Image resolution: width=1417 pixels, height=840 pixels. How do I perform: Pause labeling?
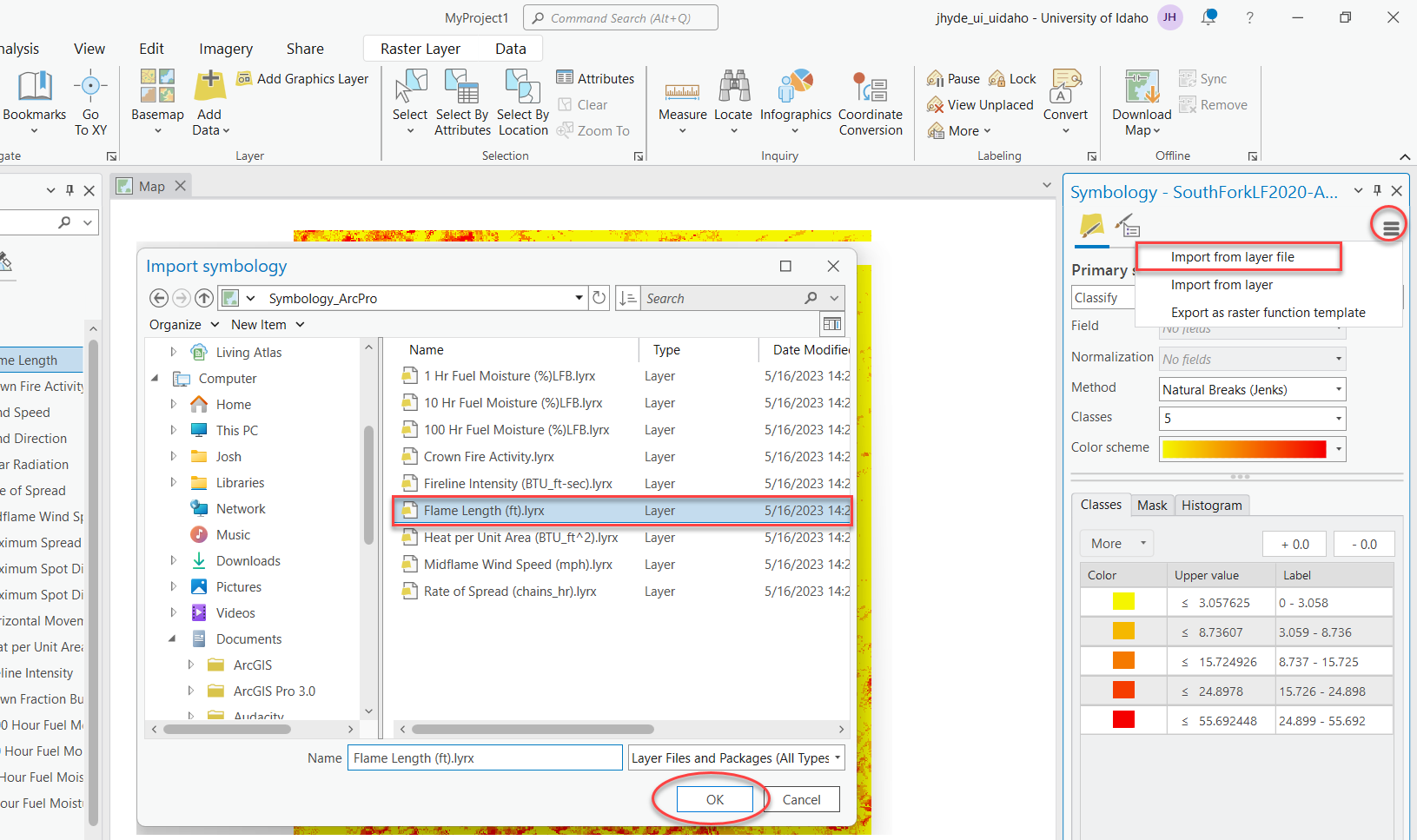click(x=953, y=79)
